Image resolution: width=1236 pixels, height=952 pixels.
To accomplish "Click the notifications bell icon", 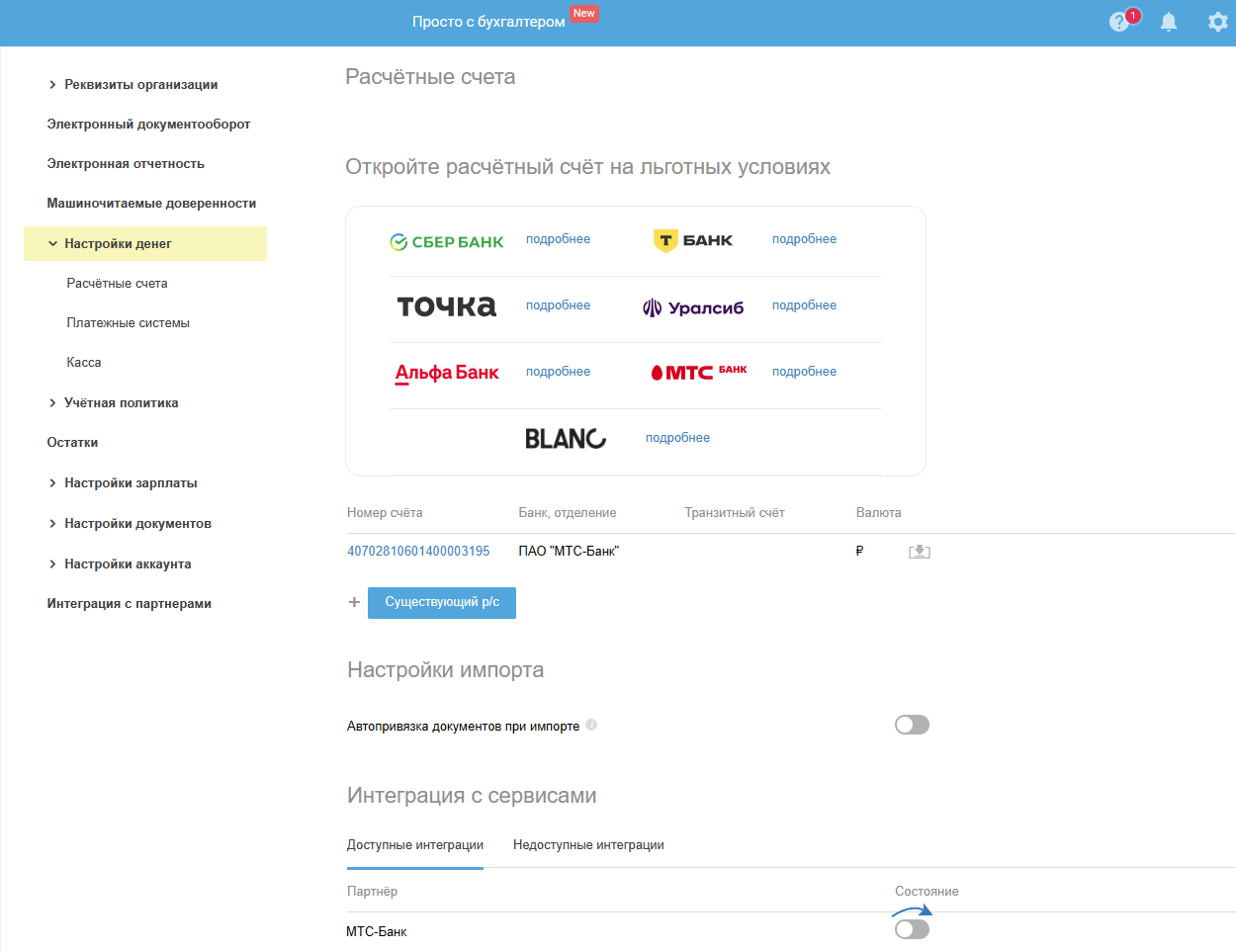I will coord(1169,22).
